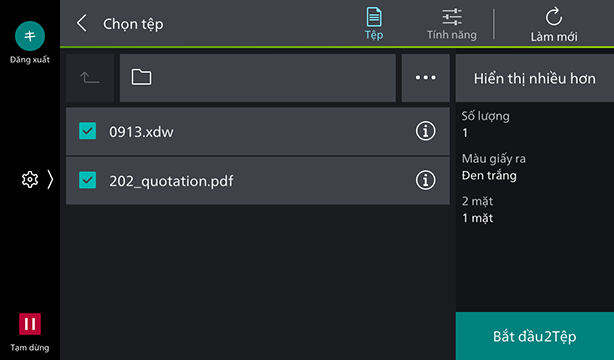Go up one folder level

coord(90,78)
